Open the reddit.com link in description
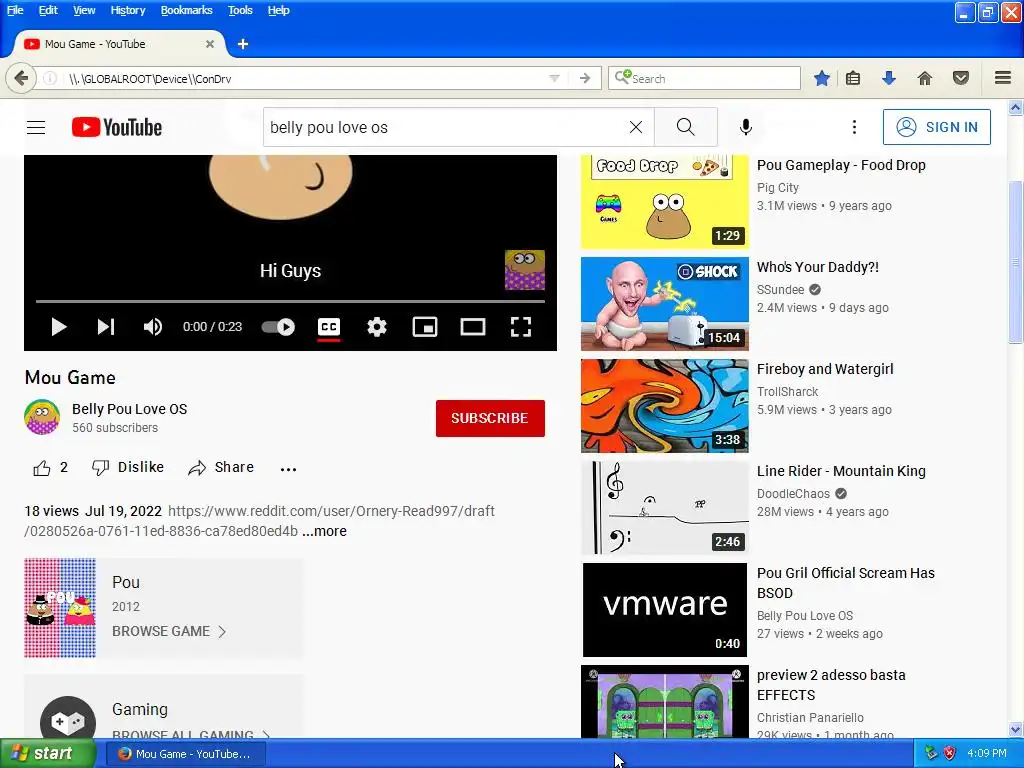The width and height of the screenshot is (1024, 768). [259, 521]
